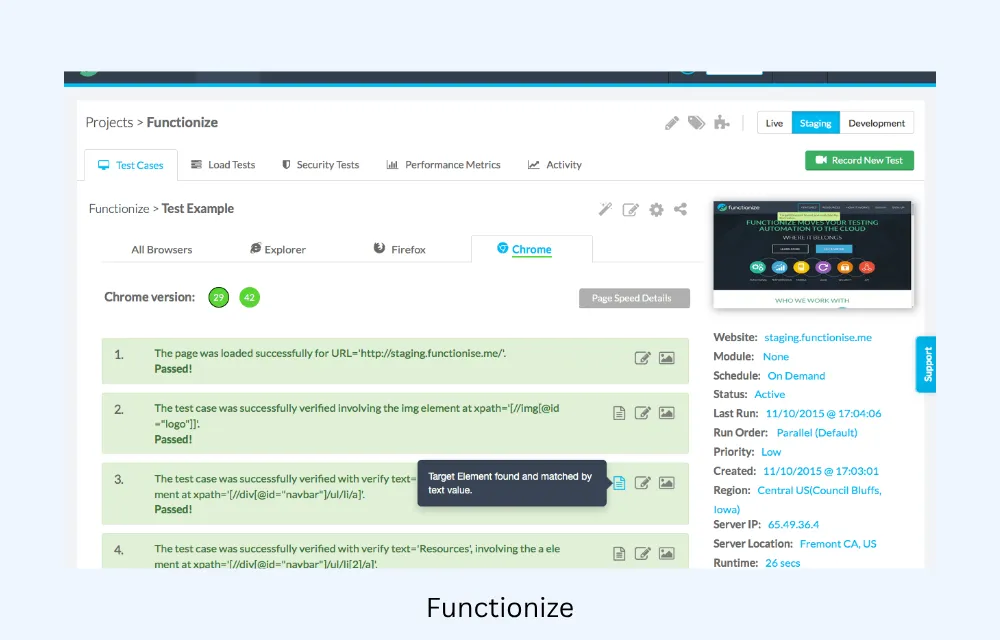Select the Explorer browser tab
Screen dimensions: 1000x640
[278, 249]
